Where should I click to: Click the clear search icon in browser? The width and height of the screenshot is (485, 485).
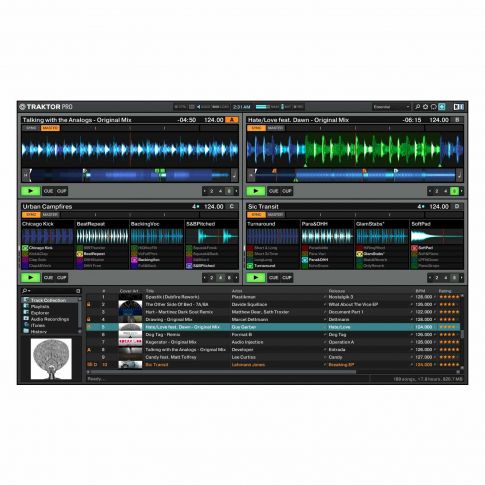coord(78,291)
